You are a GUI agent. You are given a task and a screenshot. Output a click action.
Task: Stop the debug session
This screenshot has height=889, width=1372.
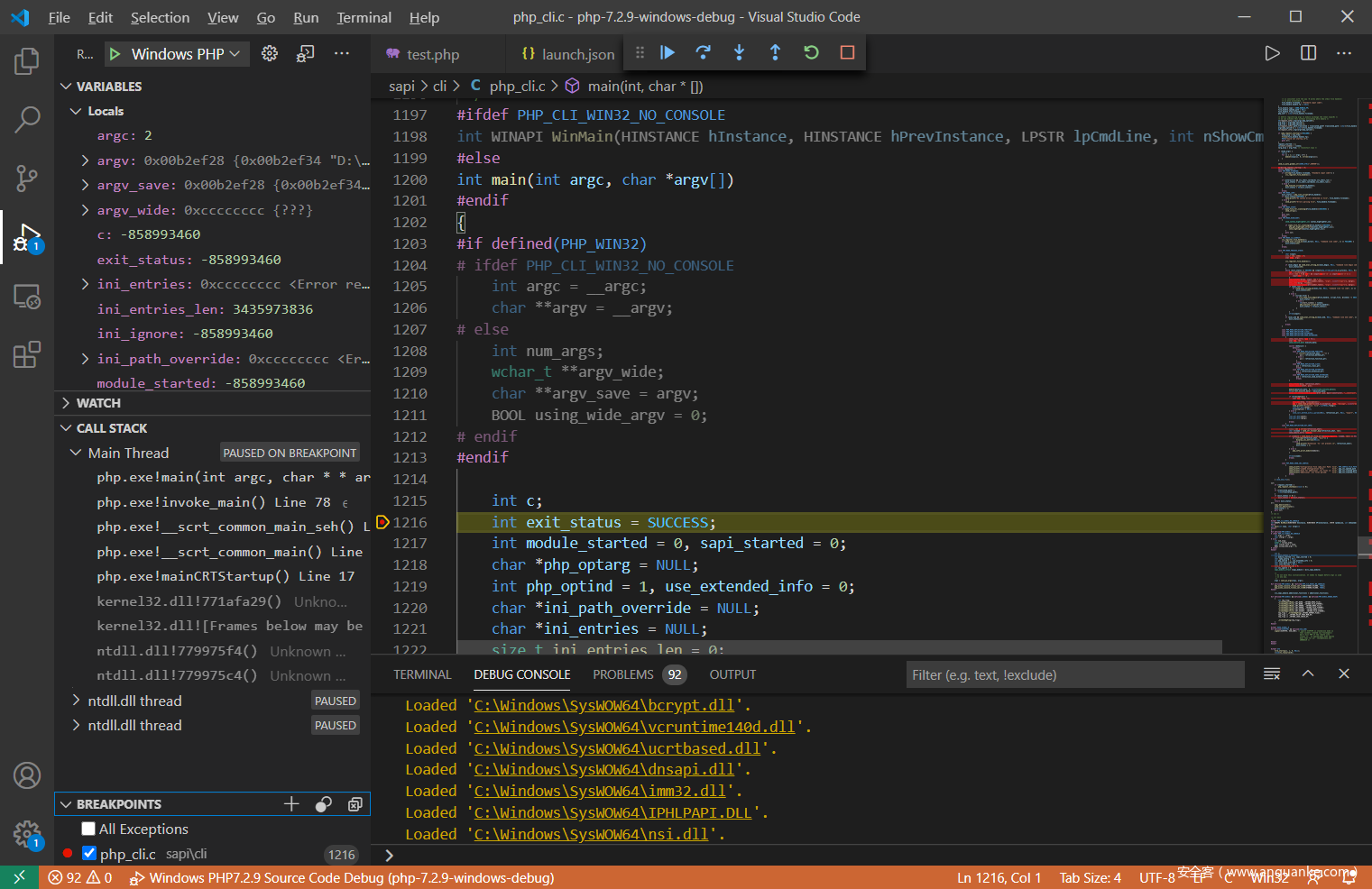click(847, 53)
